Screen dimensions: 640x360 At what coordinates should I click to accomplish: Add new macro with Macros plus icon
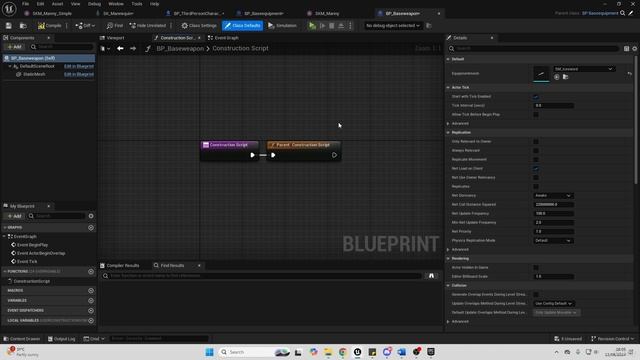[x=91, y=291]
